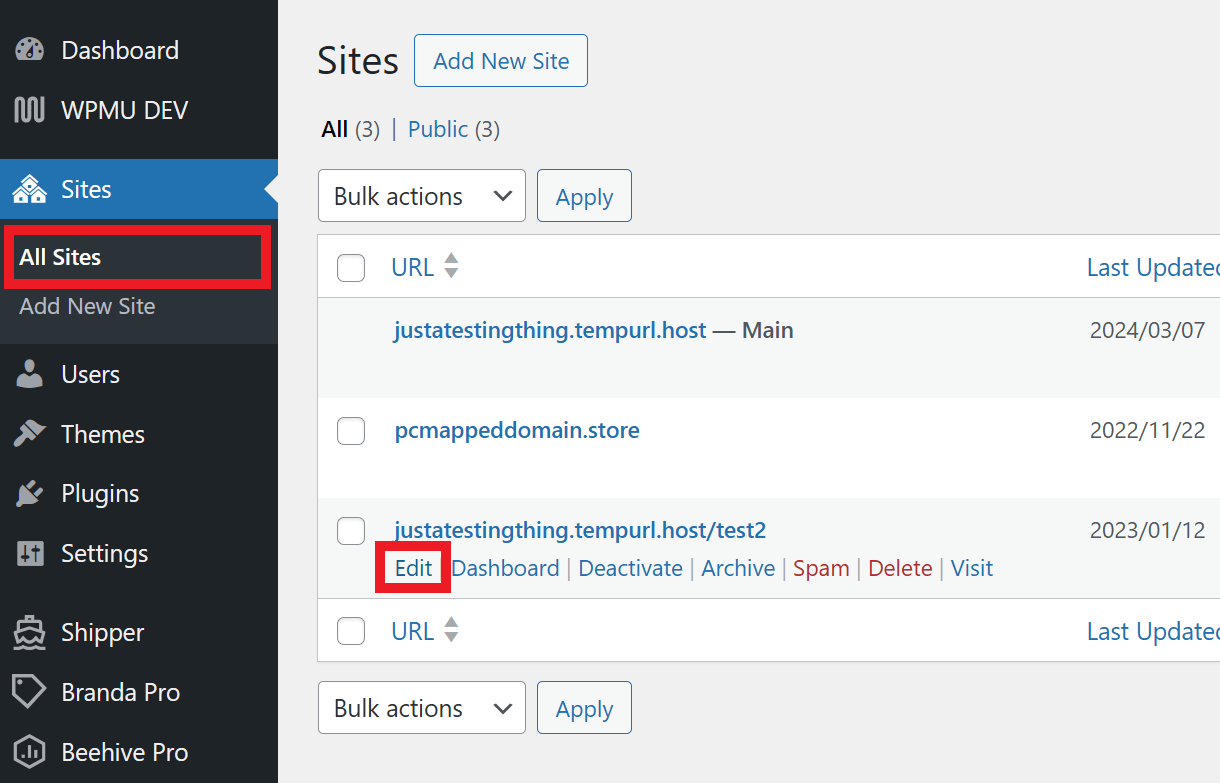Click the Users person icon
Image resolution: width=1220 pixels, height=783 pixels.
click(30, 374)
